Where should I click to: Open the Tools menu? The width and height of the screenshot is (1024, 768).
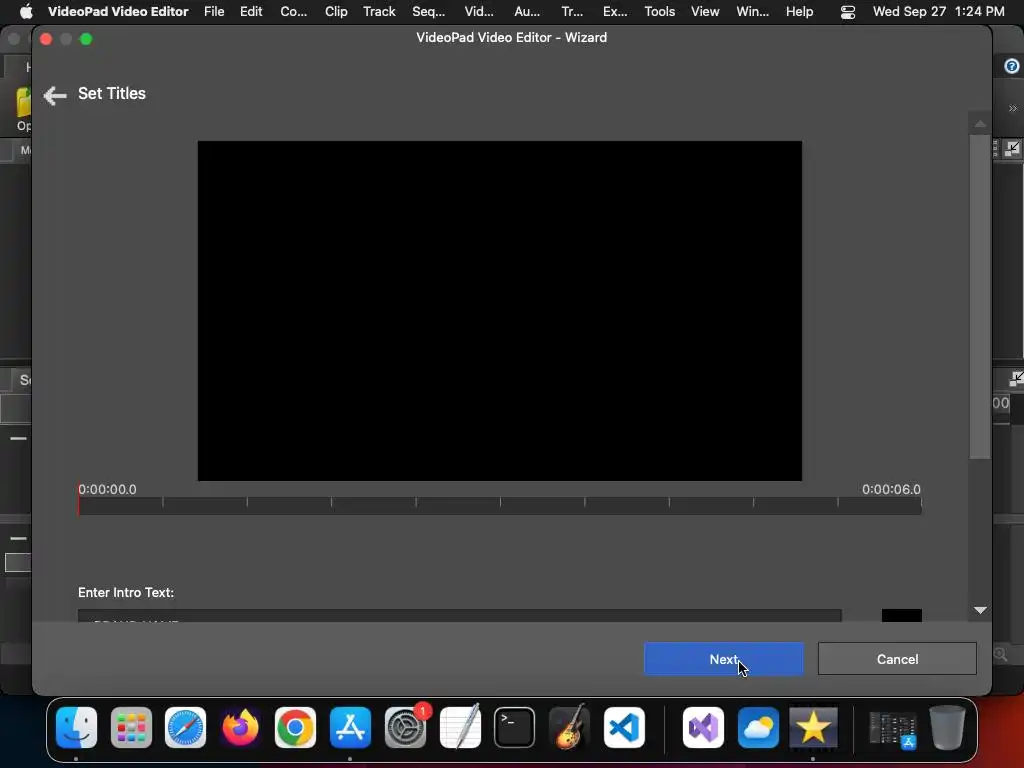pos(660,12)
